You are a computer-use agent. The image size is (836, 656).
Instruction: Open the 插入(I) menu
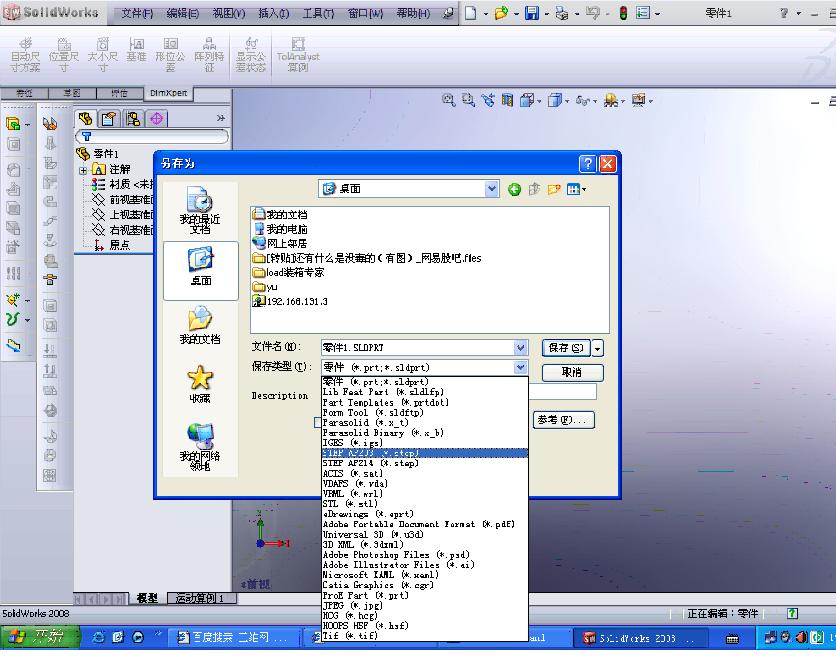coord(274,13)
